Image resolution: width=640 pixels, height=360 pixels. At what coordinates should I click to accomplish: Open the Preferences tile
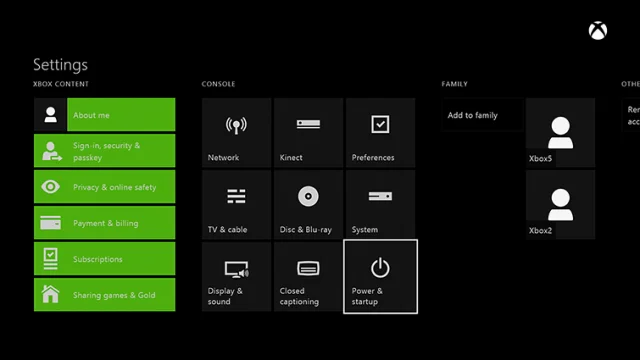(x=380, y=133)
